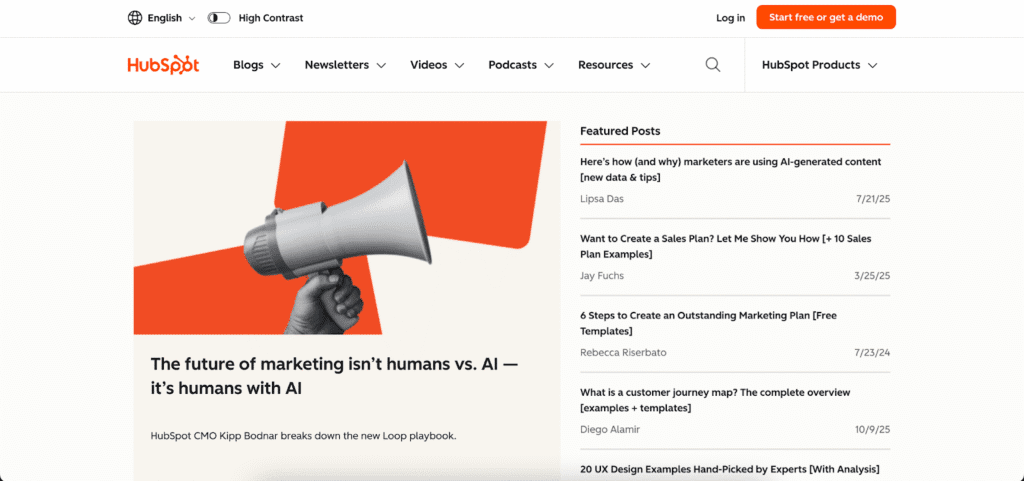
Task: Click the globe language icon
Action: point(135,18)
